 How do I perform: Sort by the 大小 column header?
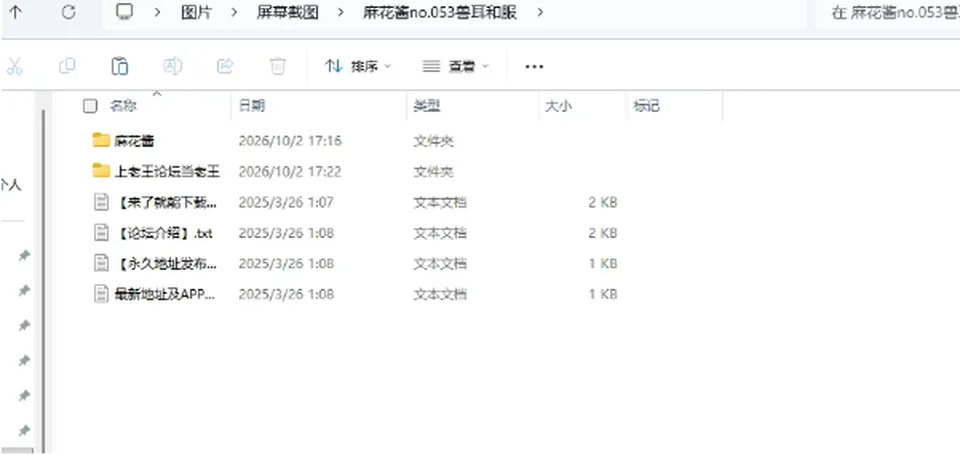pos(558,106)
